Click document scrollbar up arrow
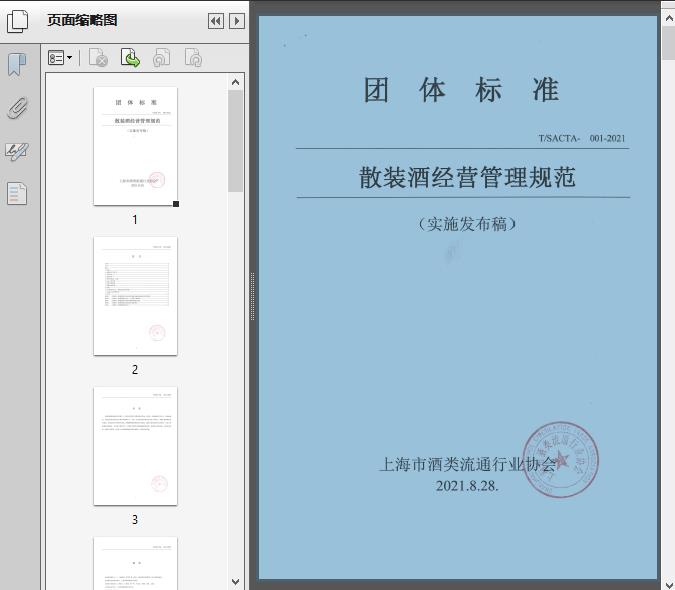Image resolution: width=675 pixels, height=590 pixels. coord(669,18)
